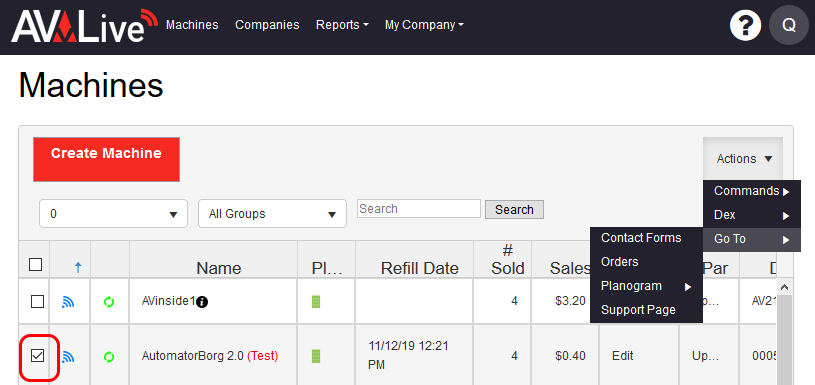
Task: Click the Q user avatar icon
Action: coord(788,25)
